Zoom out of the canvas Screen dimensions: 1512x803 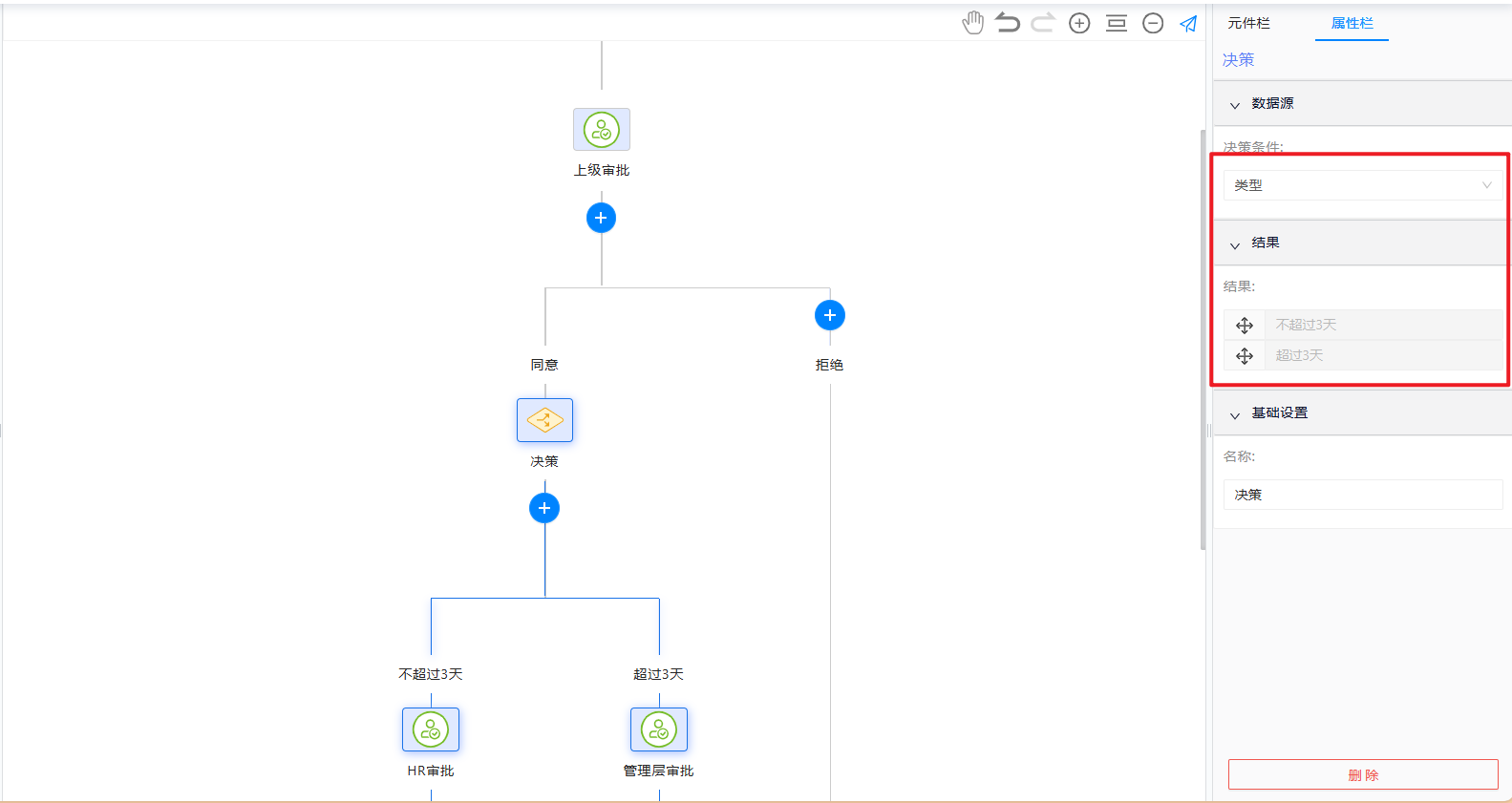click(1153, 23)
